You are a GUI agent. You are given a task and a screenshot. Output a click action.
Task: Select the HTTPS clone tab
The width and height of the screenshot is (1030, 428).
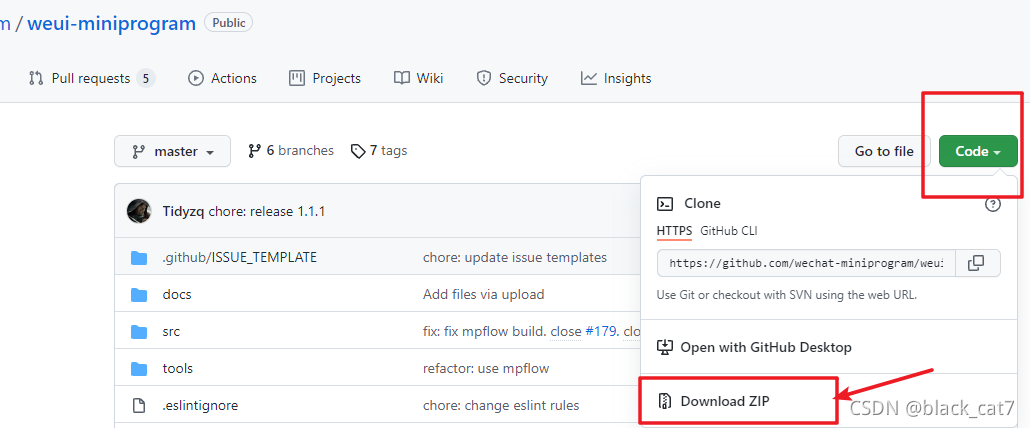(675, 231)
